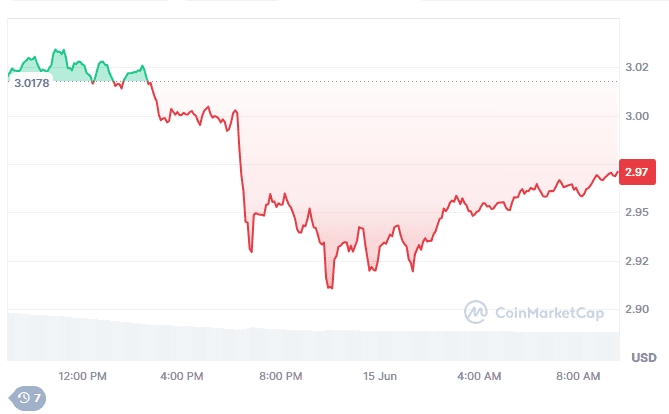Select the 8:00 AM time axis label

[577, 376]
